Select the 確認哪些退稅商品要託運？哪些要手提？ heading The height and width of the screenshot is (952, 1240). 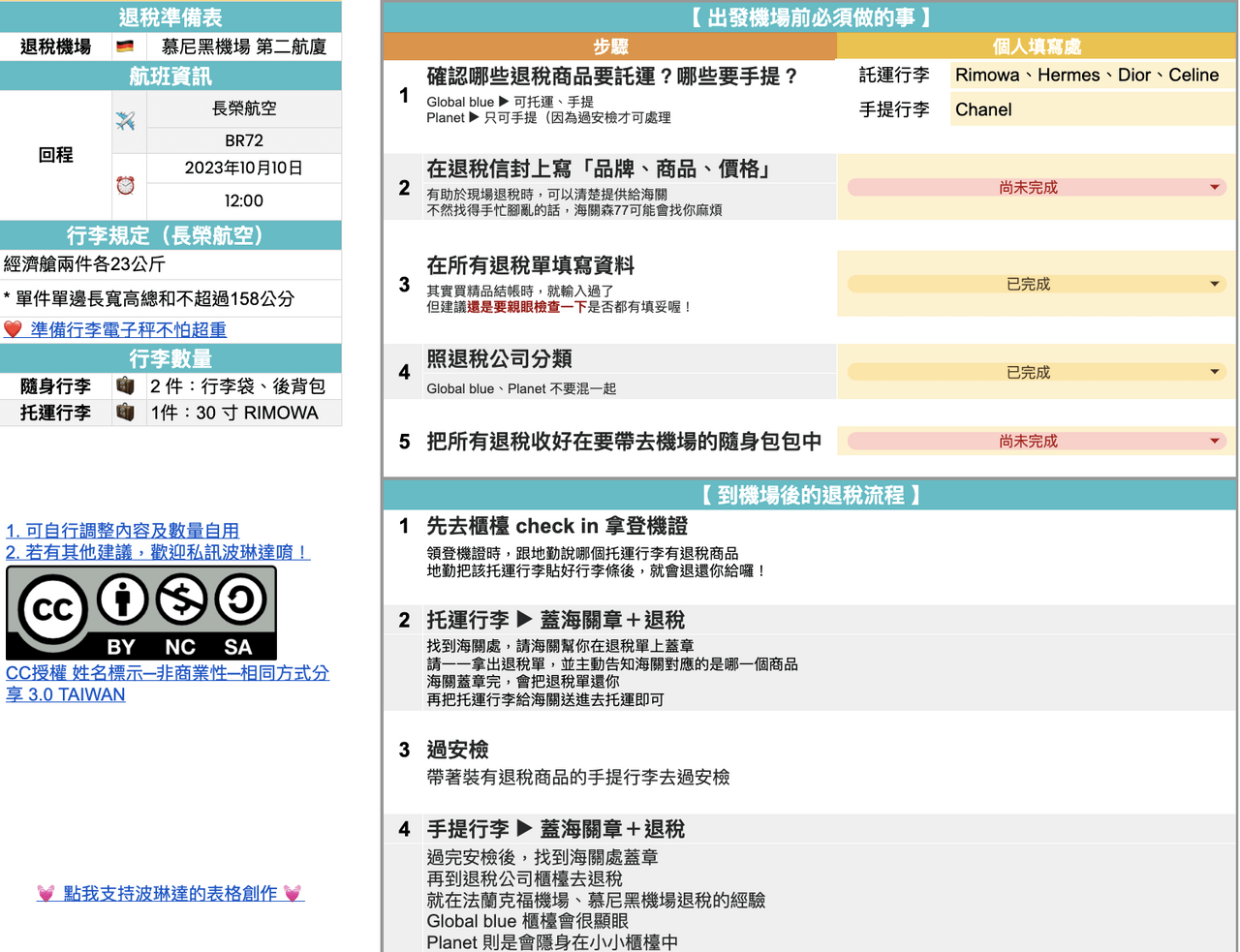coord(612,77)
